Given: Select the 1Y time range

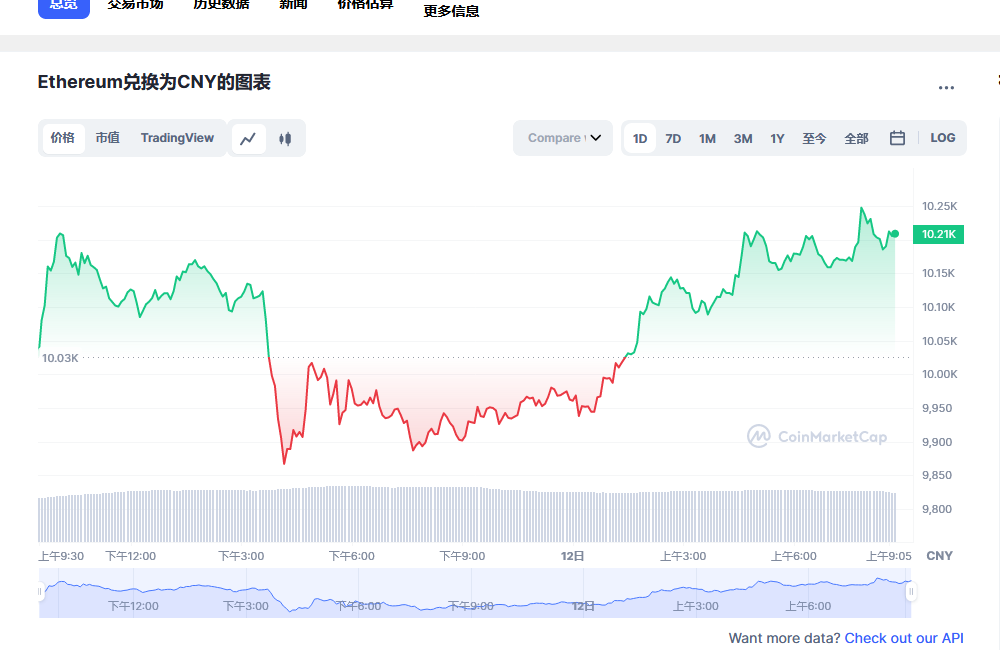Looking at the screenshot, I should pos(777,138).
